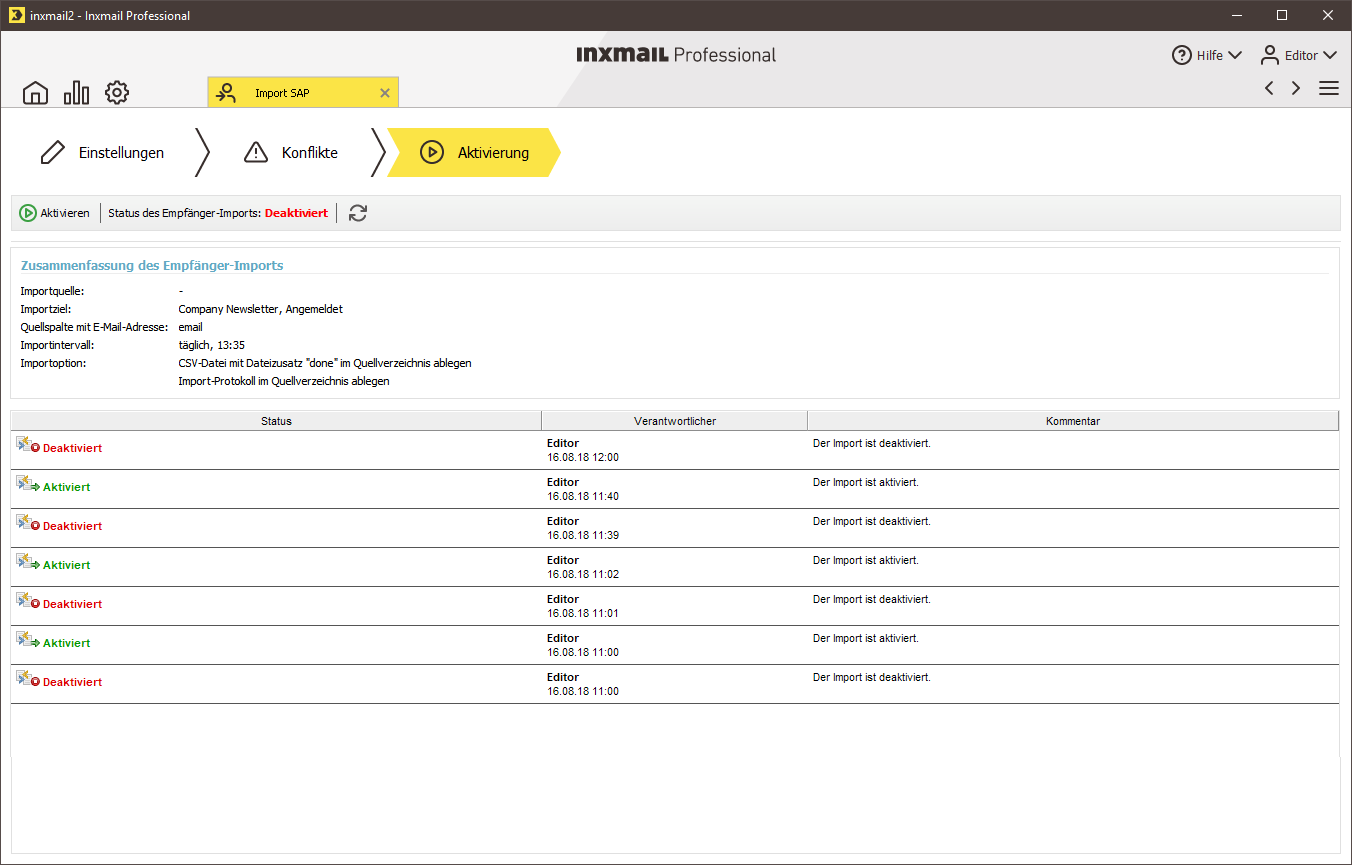This screenshot has height=865, width=1352.
Task: Click the Status column header
Action: coord(276,421)
